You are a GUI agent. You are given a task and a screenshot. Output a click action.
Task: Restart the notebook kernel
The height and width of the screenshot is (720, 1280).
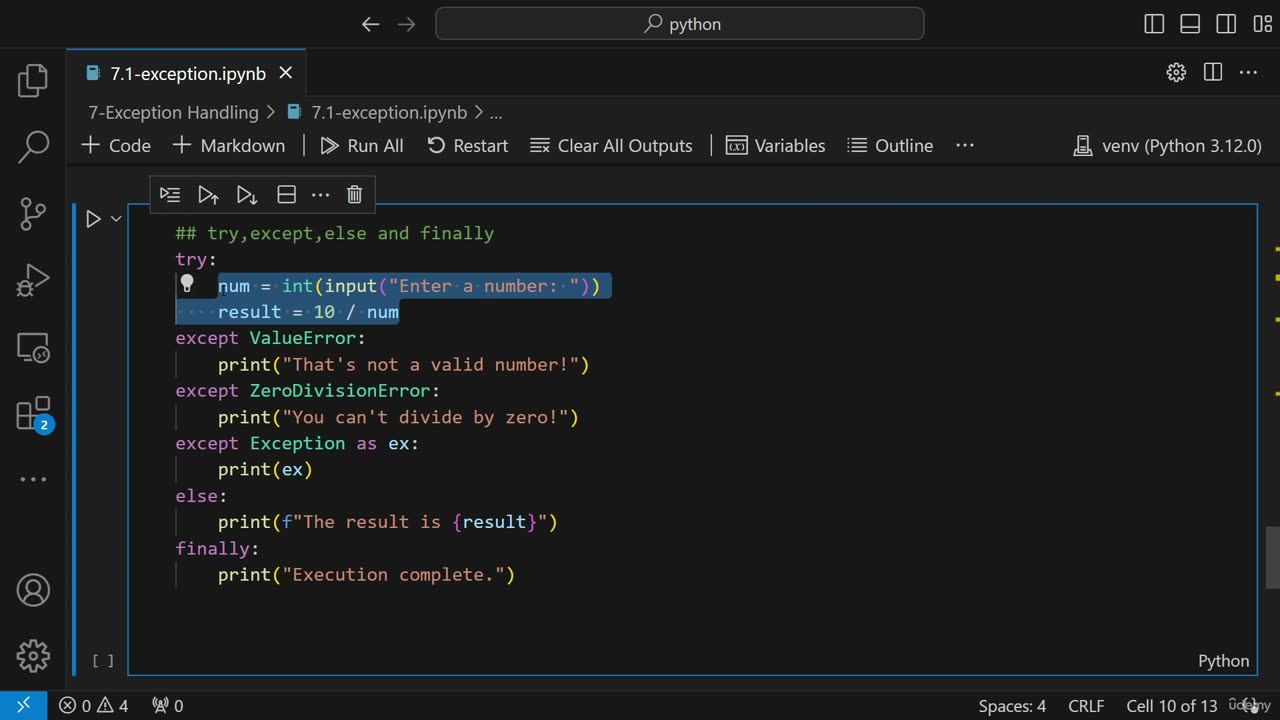pos(467,145)
